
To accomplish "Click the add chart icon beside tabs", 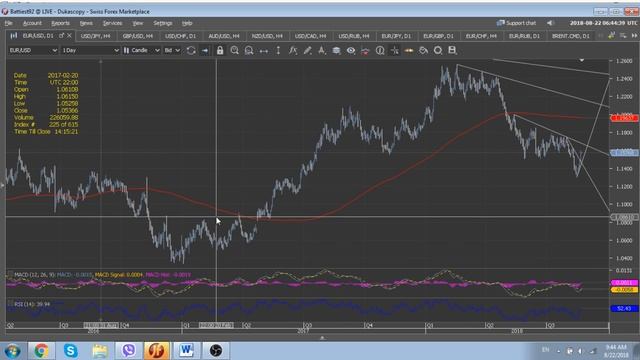I will (x=611, y=36).
